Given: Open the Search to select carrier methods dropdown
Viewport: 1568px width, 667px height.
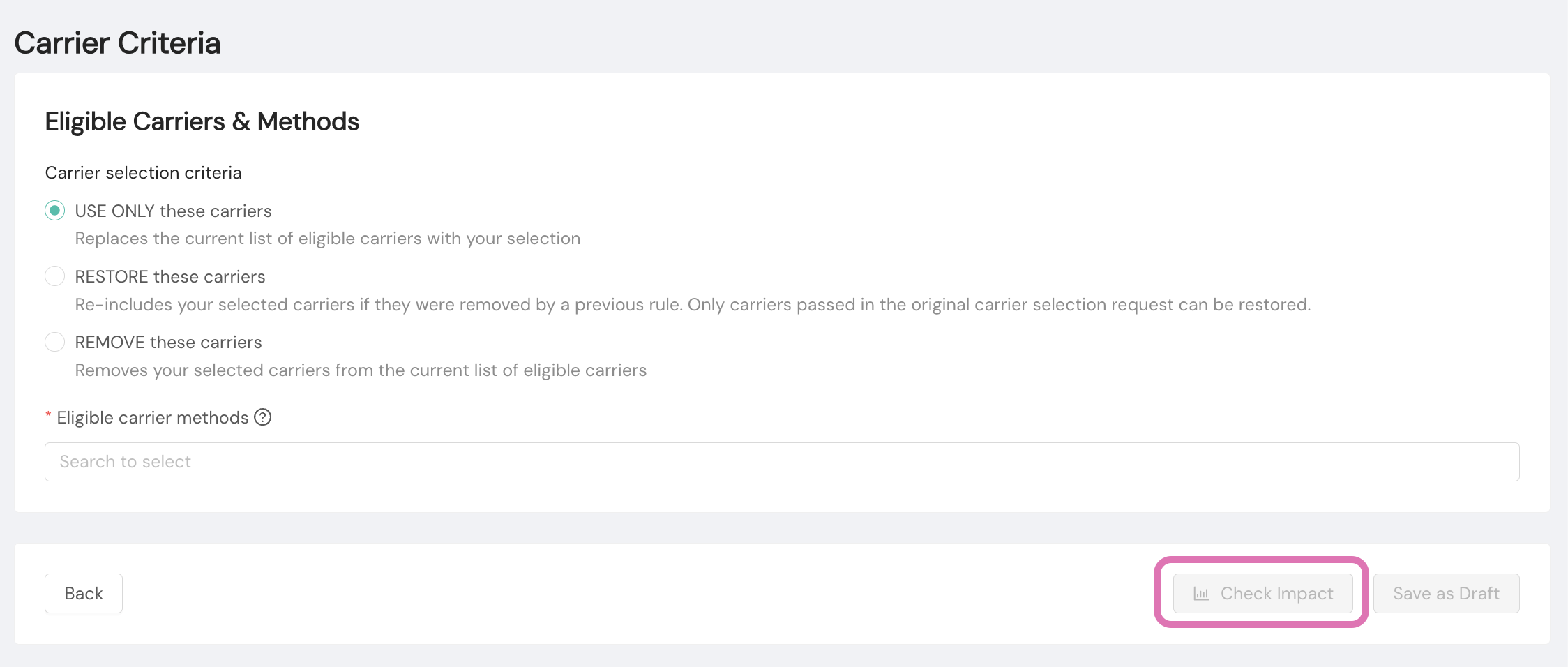Looking at the screenshot, I should 782,462.
